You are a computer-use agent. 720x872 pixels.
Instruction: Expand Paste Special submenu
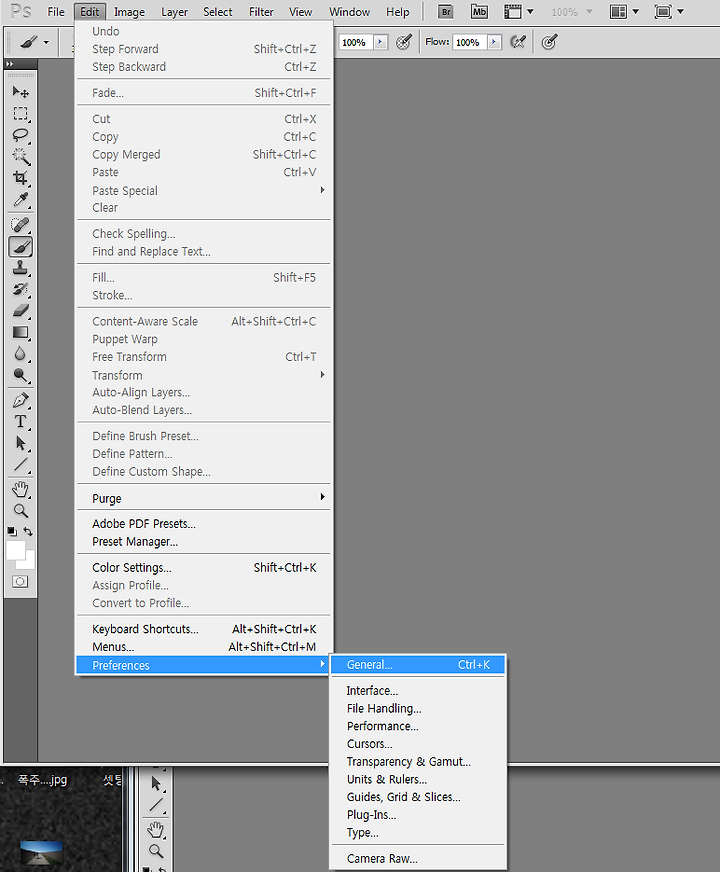203,190
